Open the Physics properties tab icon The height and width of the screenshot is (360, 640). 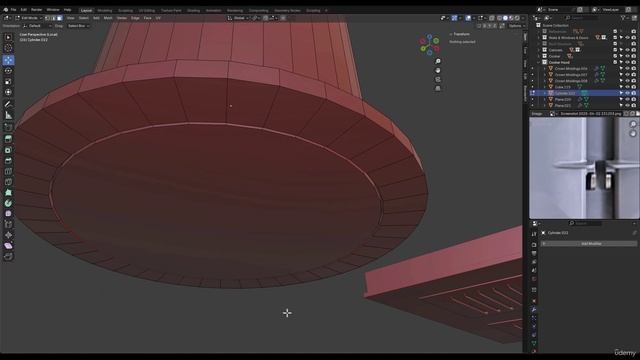(534, 327)
